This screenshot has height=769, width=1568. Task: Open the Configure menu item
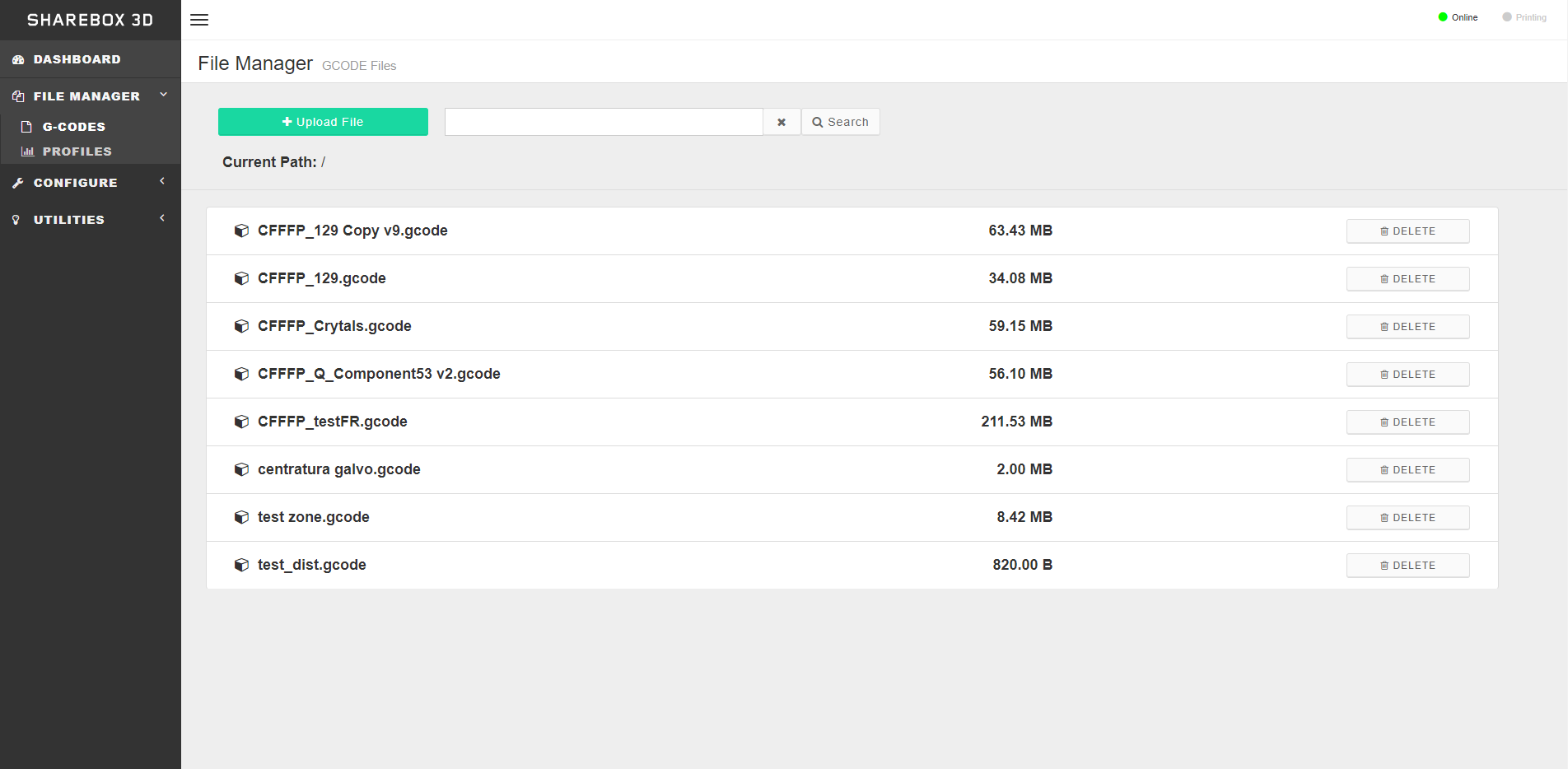pyautogui.click(x=91, y=183)
